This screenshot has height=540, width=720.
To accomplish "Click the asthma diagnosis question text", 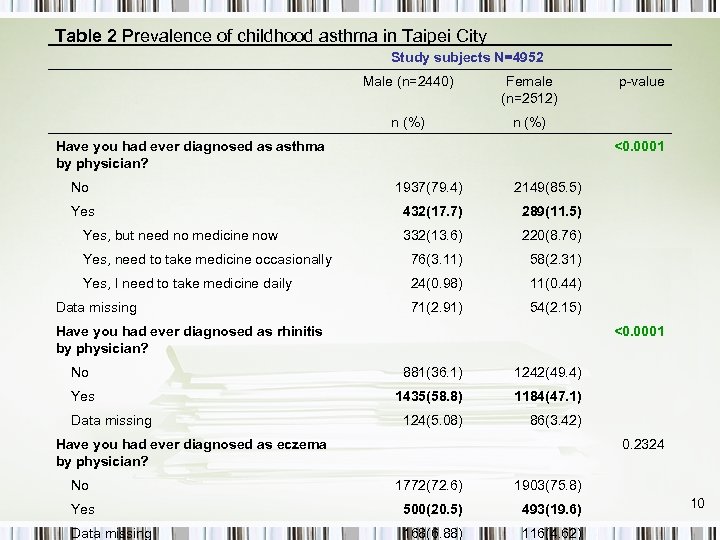I will pyautogui.click(x=190, y=154).
